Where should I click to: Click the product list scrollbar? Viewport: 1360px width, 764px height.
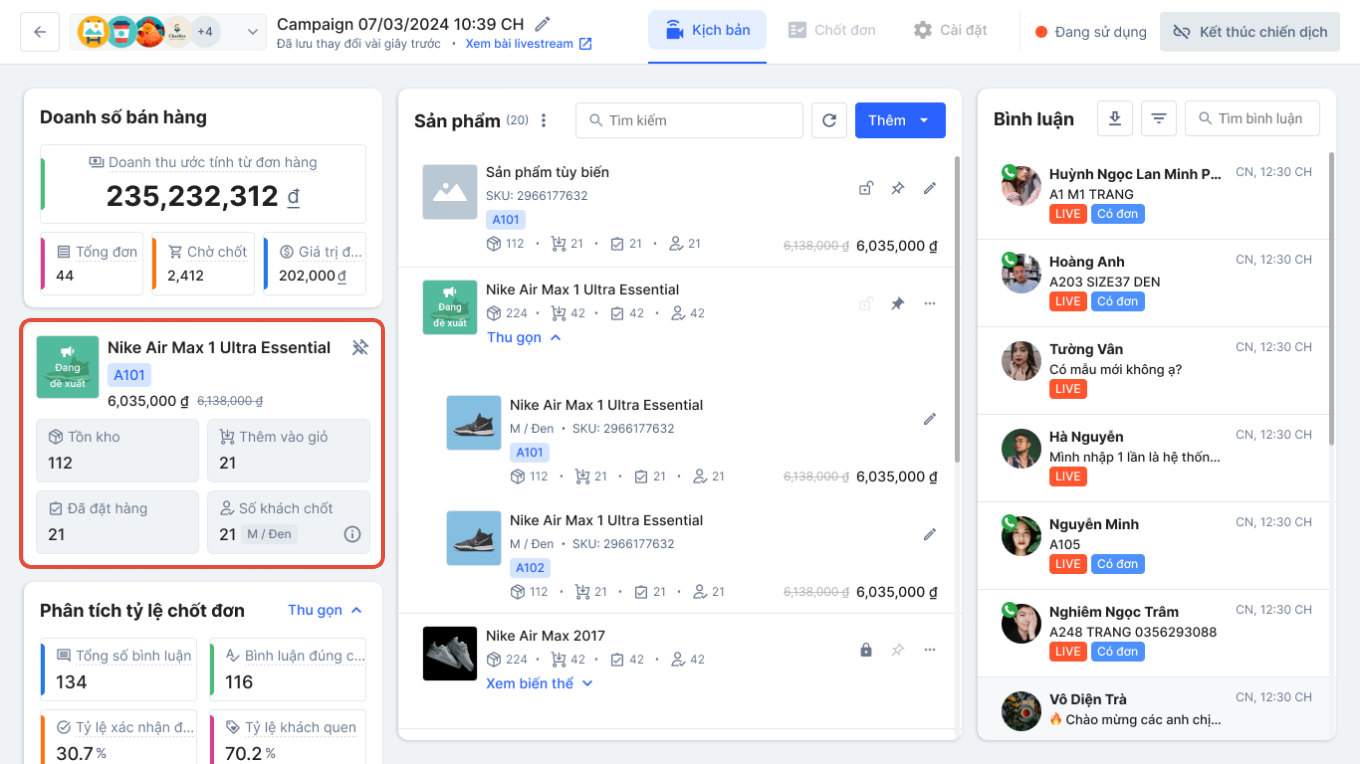point(958,310)
